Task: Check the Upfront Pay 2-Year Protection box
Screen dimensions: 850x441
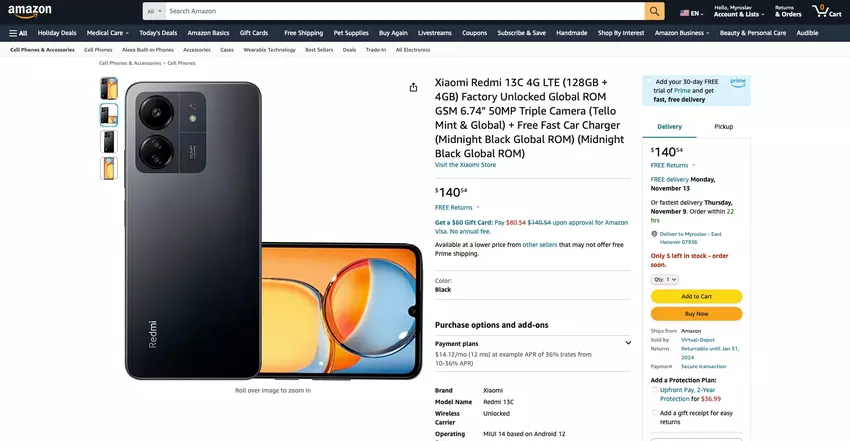Action: coord(654,390)
